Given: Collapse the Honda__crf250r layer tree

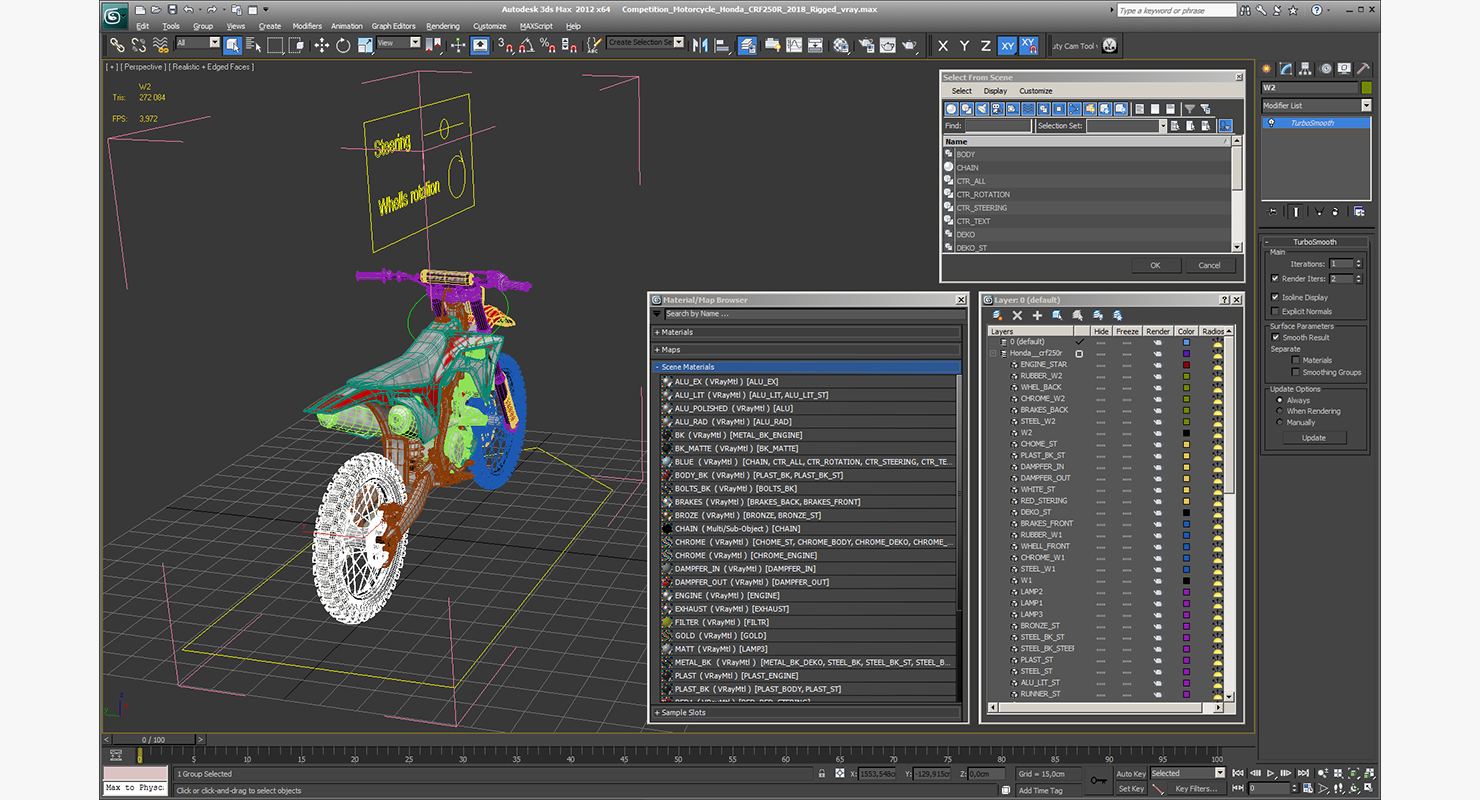Looking at the screenshot, I should pyautogui.click(x=994, y=353).
